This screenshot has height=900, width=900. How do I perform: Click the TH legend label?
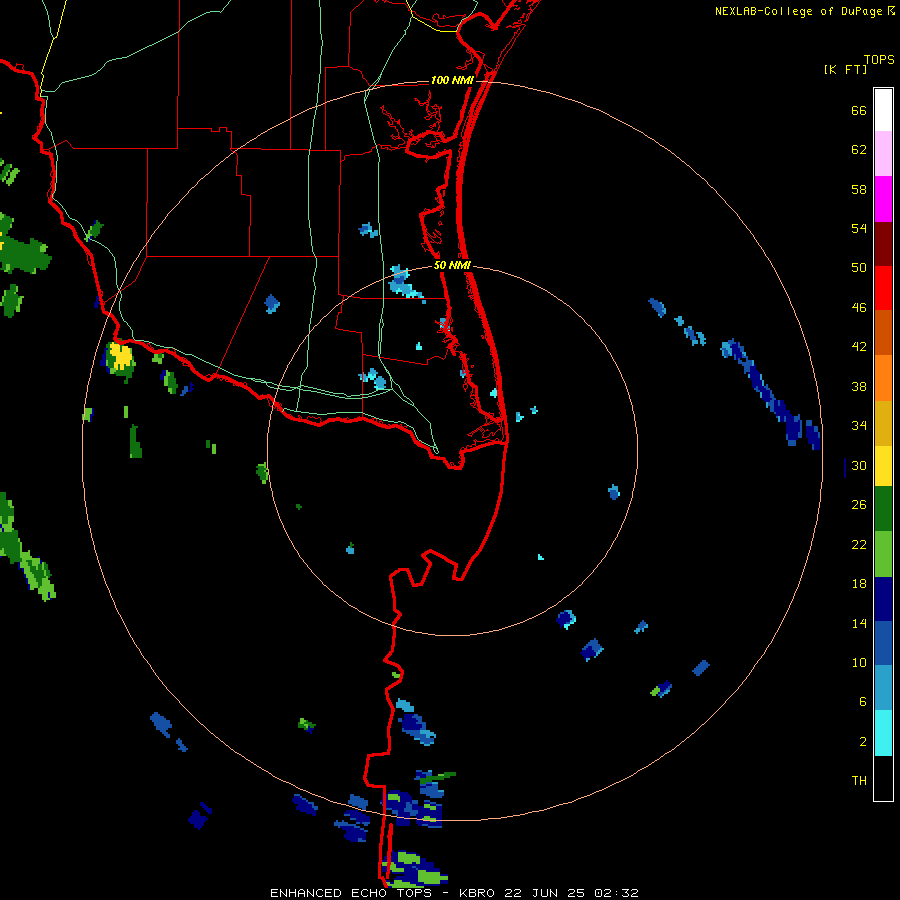[x=859, y=781]
